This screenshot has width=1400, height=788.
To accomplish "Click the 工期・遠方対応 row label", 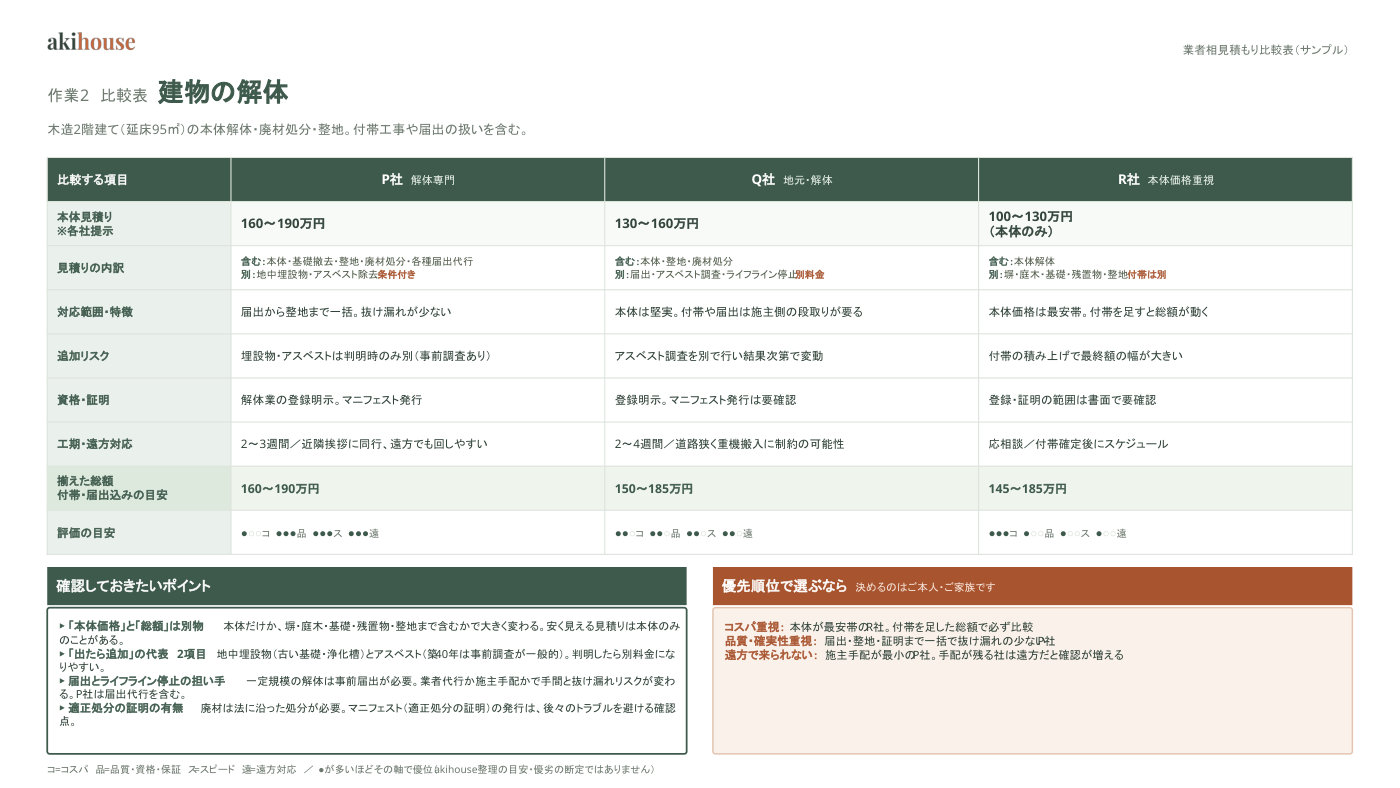I will pos(139,444).
